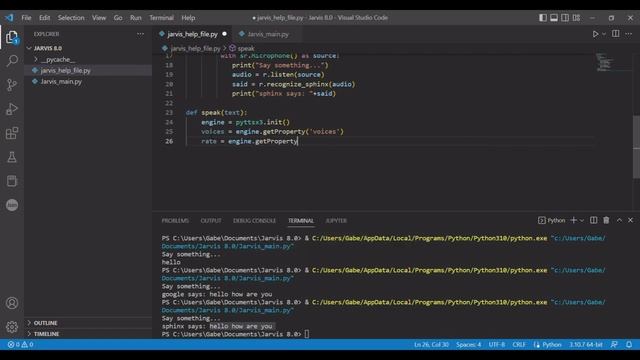Split the terminal panel
Screen dimensions: 640x360
point(593,220)
